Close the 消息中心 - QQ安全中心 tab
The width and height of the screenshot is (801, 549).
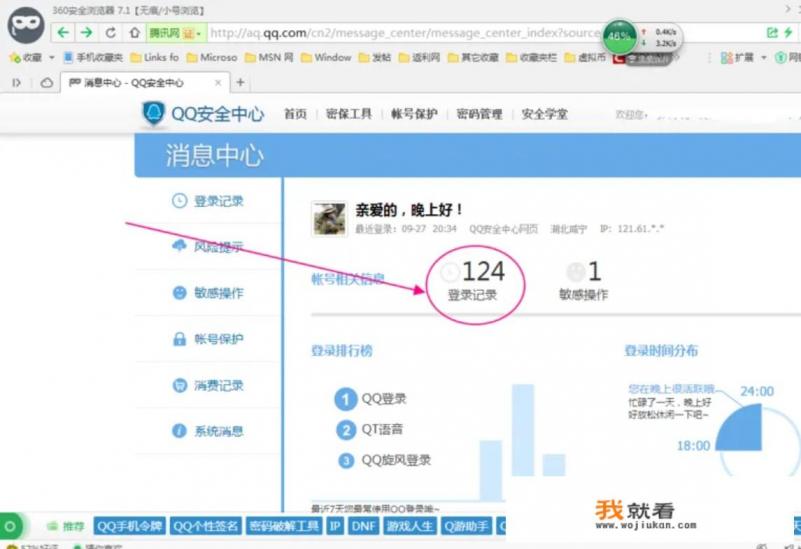point(218,82)
